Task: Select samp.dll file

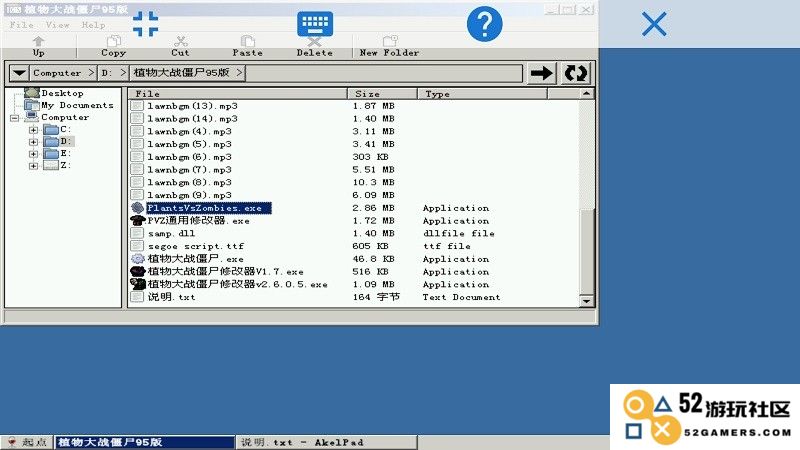Action: (171, 234)
